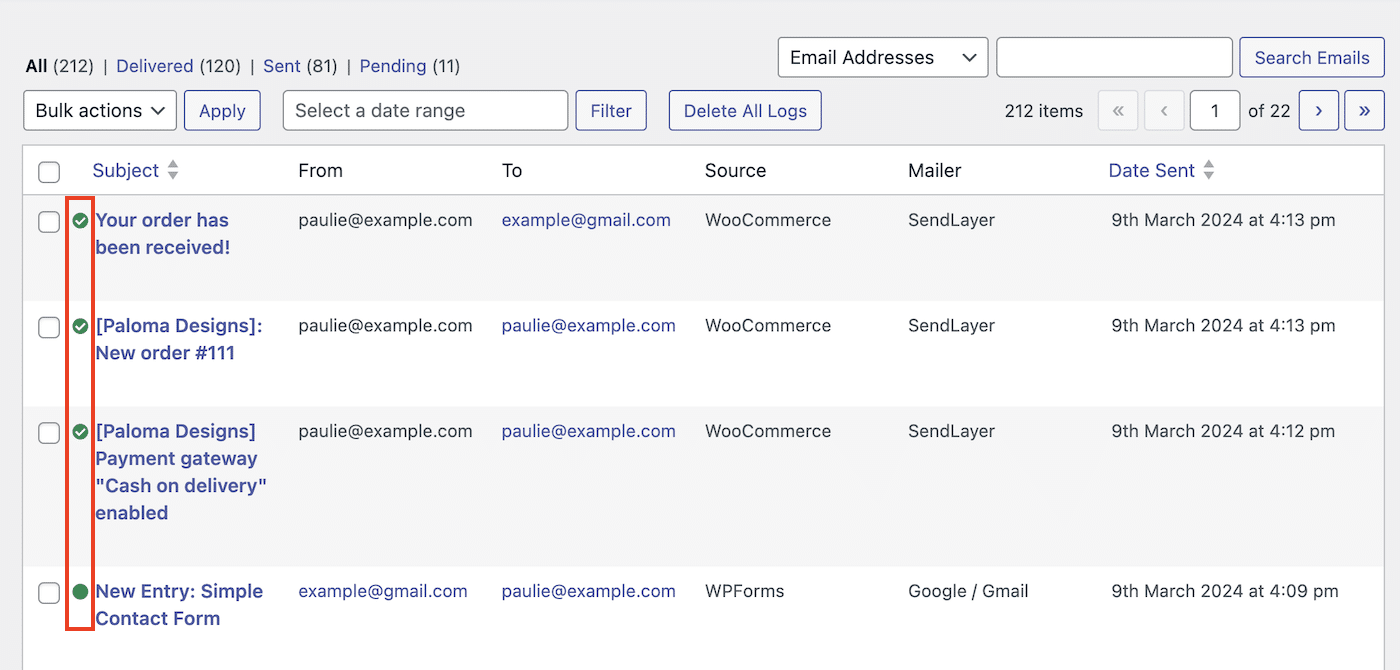Screen dimensions: 1400x670
Task: Open the Email Addresses search dropdown
Action: click(x=882, y=57)
